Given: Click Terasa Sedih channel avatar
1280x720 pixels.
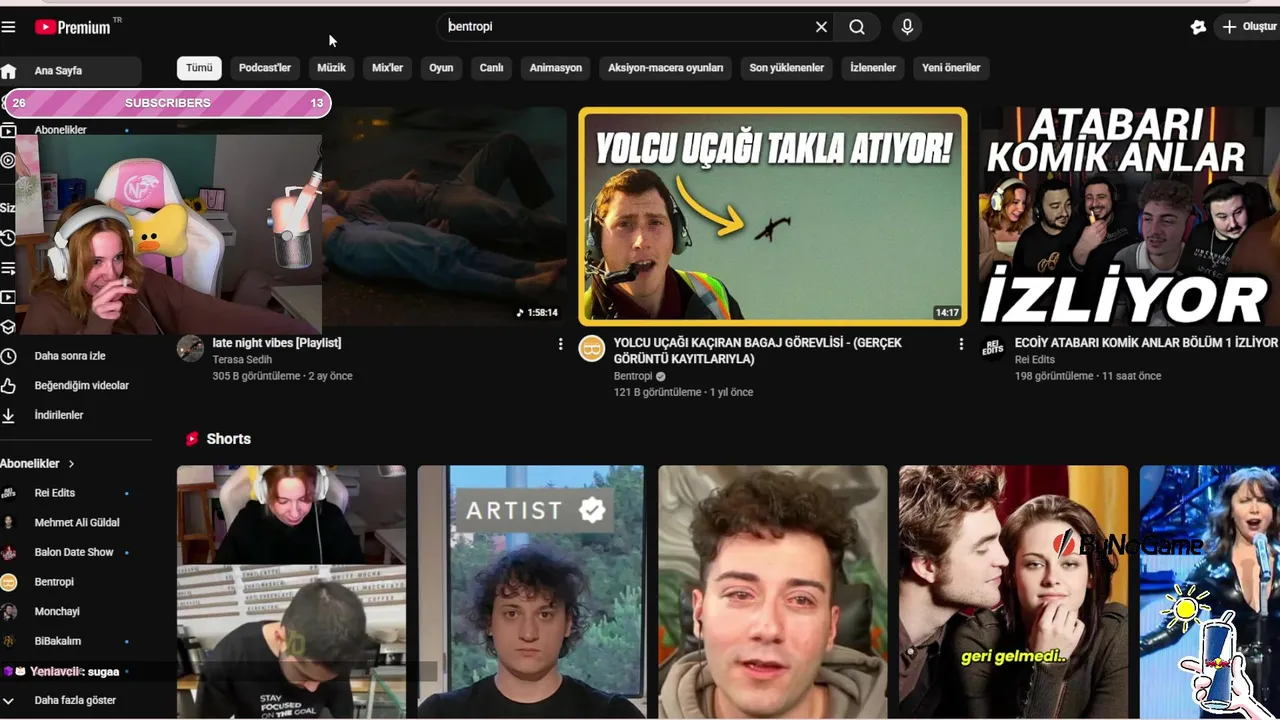Looking at the screenshot, I should tap(190, 348).
